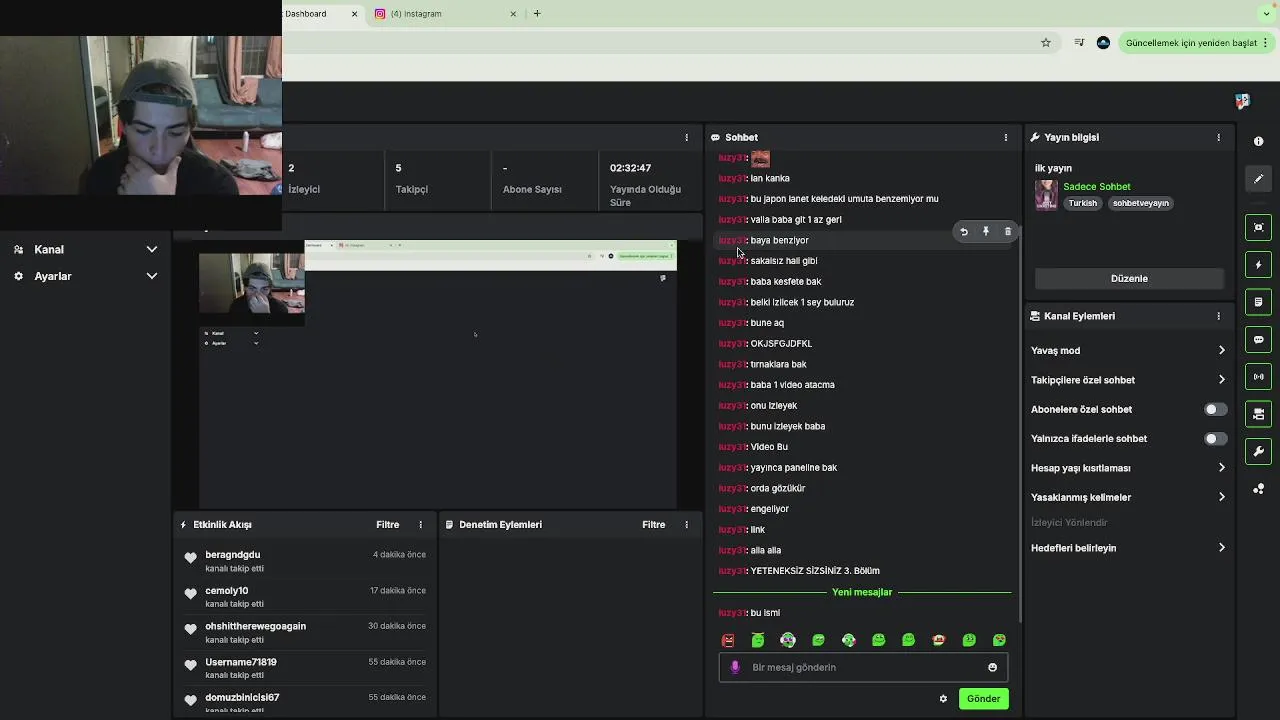
Task: Open Sohbet panel three-dot menu
Action: coord(1006,137)
